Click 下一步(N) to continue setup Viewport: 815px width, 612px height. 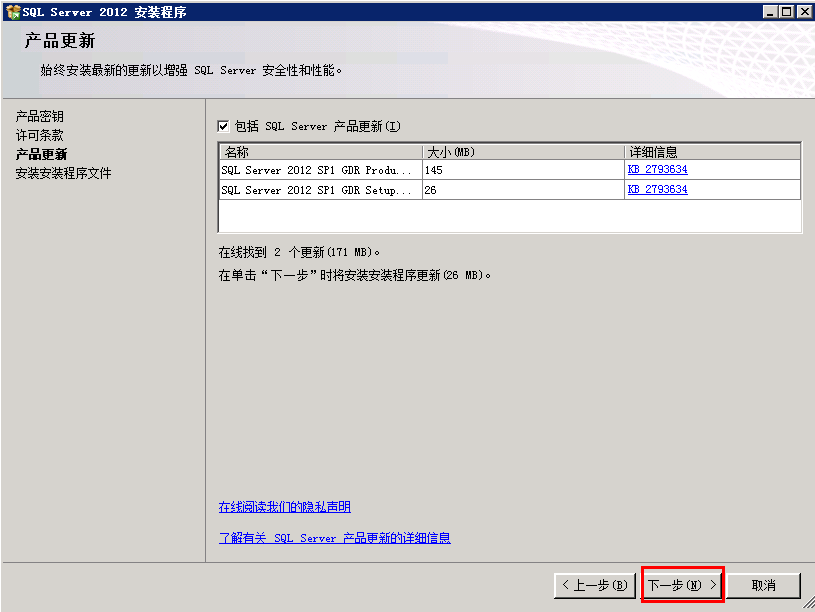point(682,585)
